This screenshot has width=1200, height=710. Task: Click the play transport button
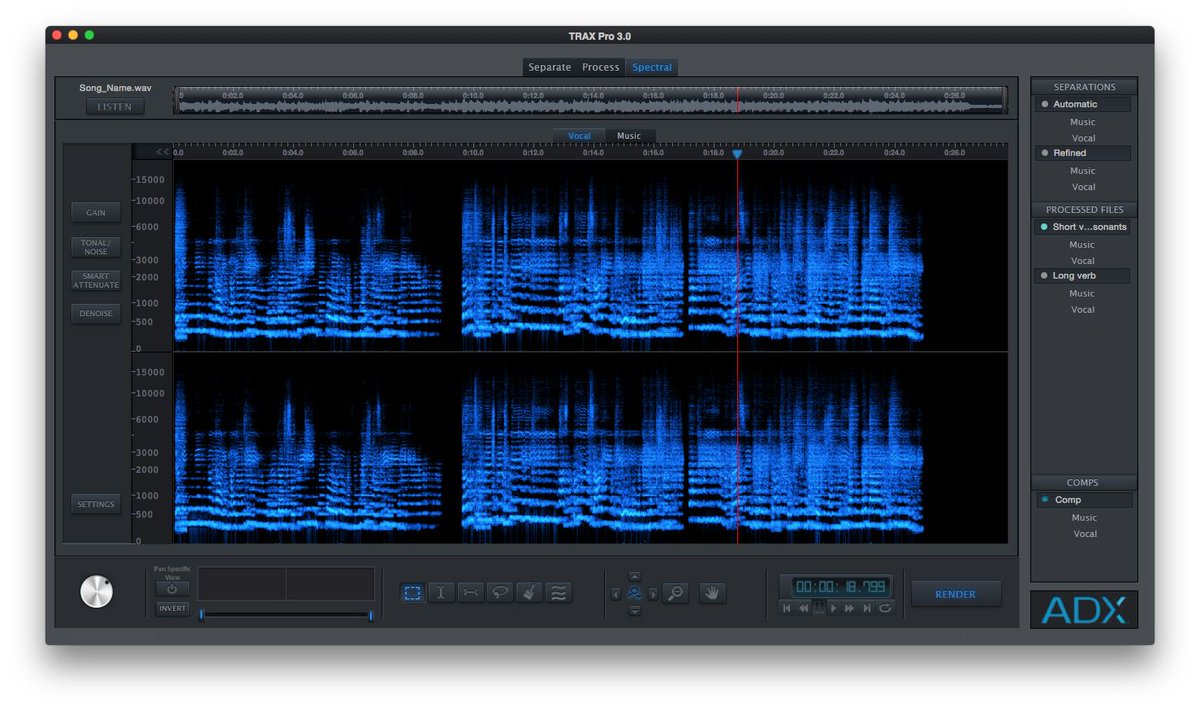click(834, 608)
